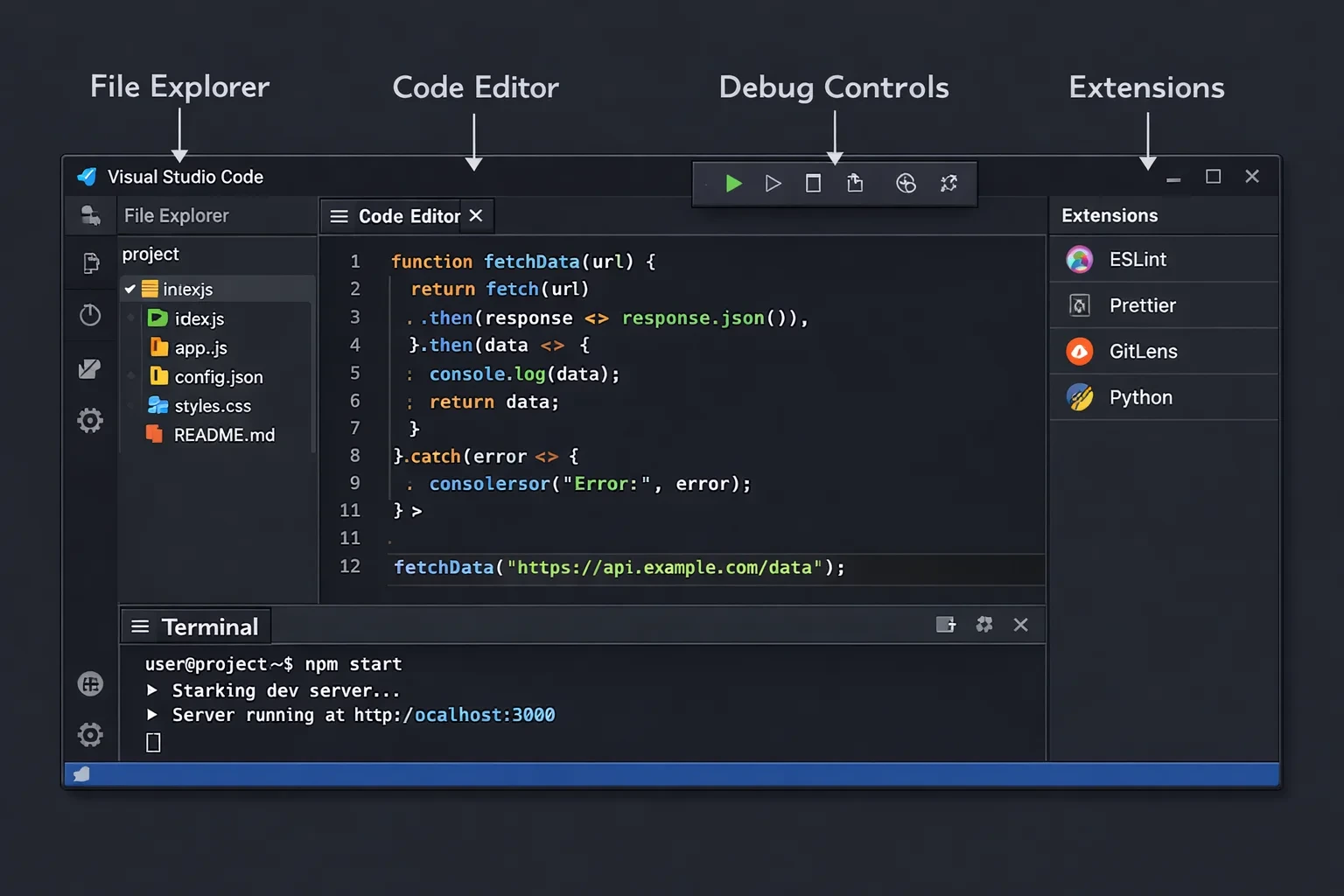Click the GitLens extension icon

click(1080, 352)
